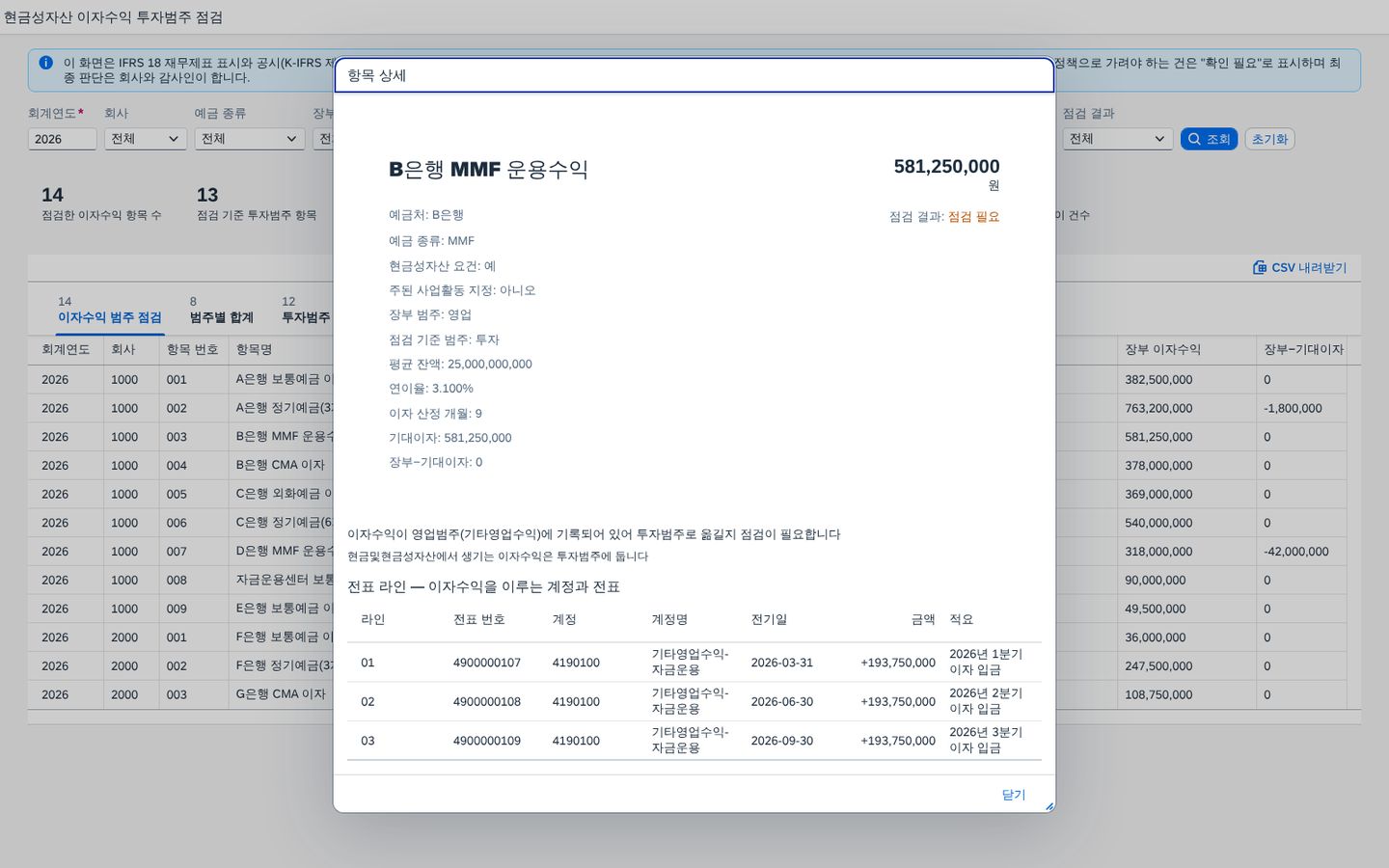Click background value 108,750,000
The height and width of the screenshot is (868, 1389).
coord(1158,694)
